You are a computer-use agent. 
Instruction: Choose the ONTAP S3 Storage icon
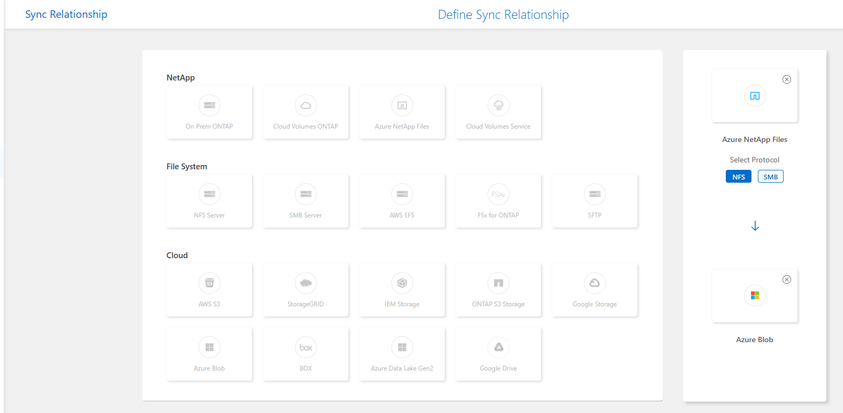[498, 282]
